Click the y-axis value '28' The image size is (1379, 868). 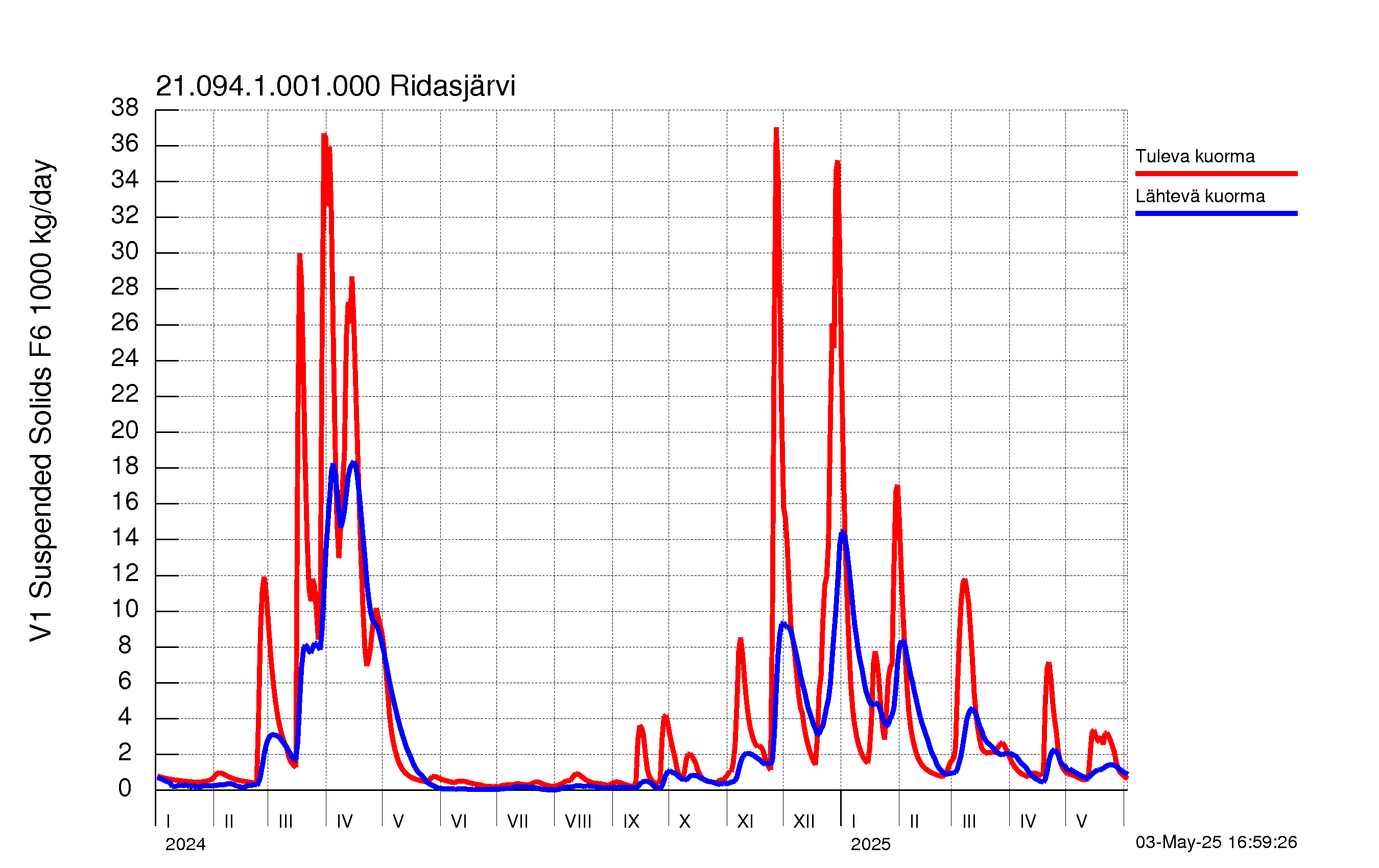[x=125, y=287]
